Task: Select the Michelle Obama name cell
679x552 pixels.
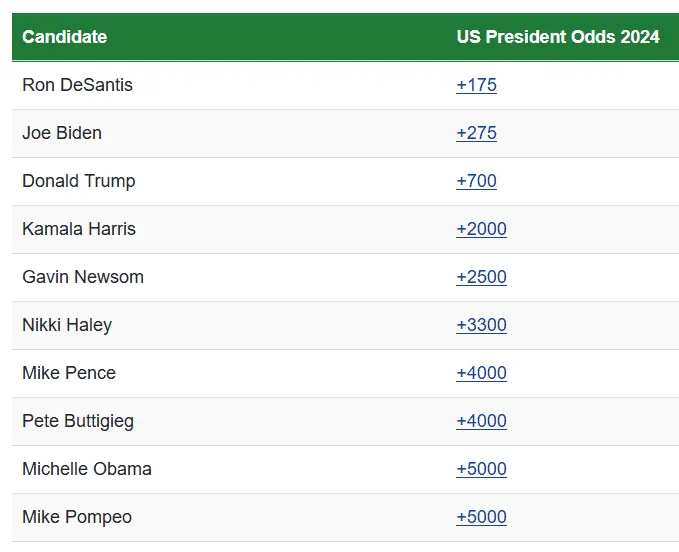Action: (x=87, y=469)
